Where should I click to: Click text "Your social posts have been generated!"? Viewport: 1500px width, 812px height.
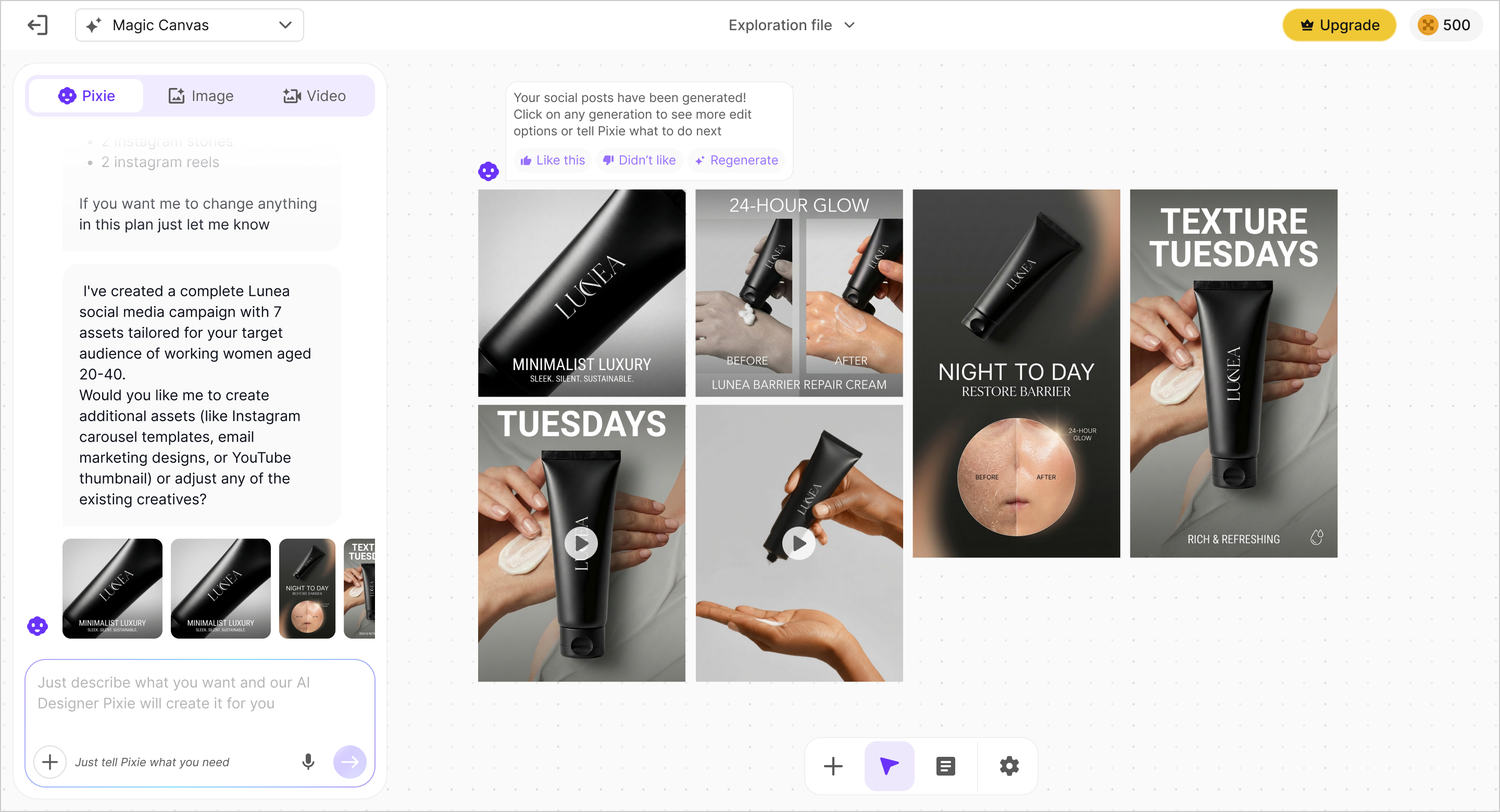tap(630, 98)
